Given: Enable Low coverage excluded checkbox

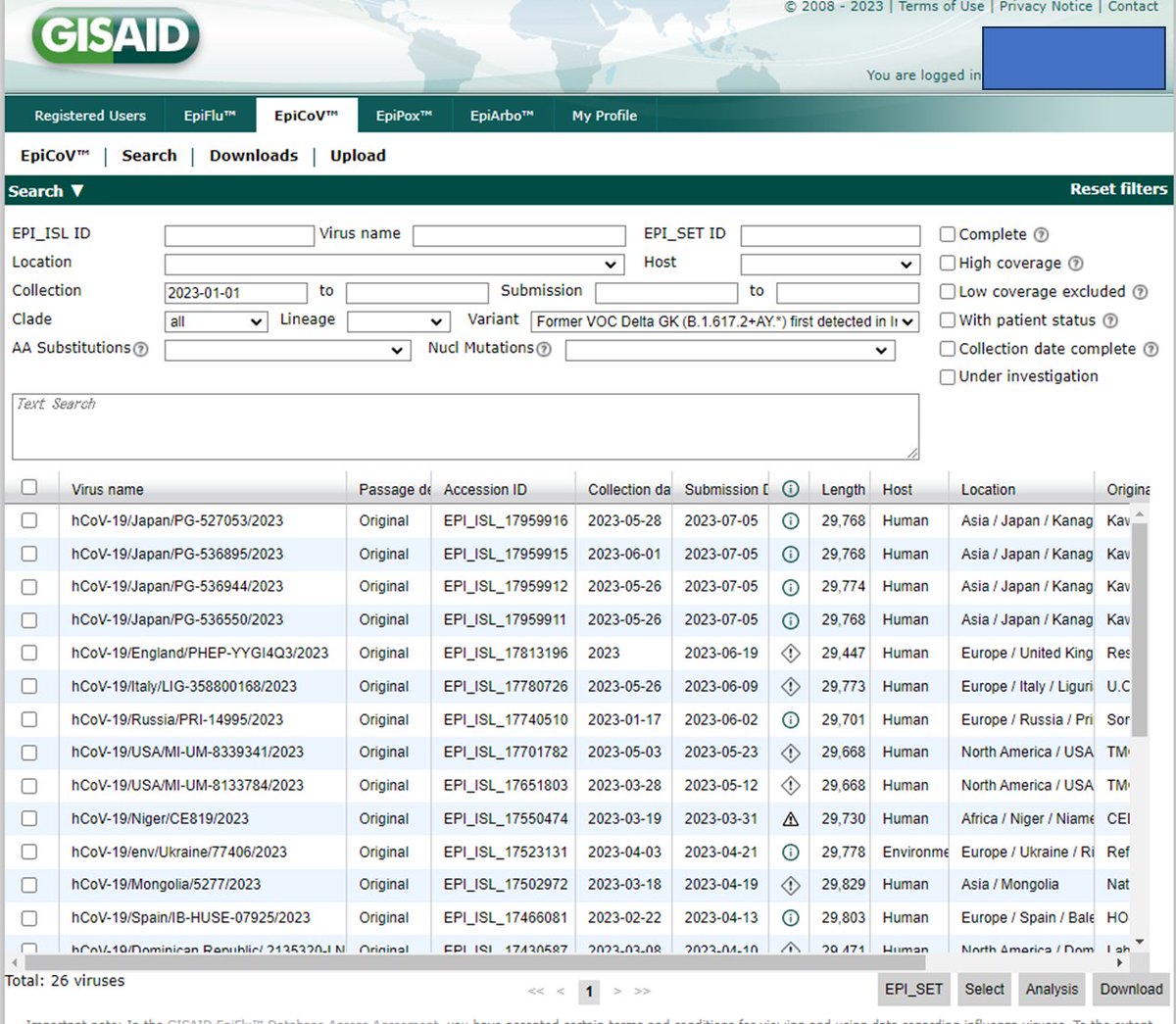Looking at the screenshot, I should (x=948, y=291).
